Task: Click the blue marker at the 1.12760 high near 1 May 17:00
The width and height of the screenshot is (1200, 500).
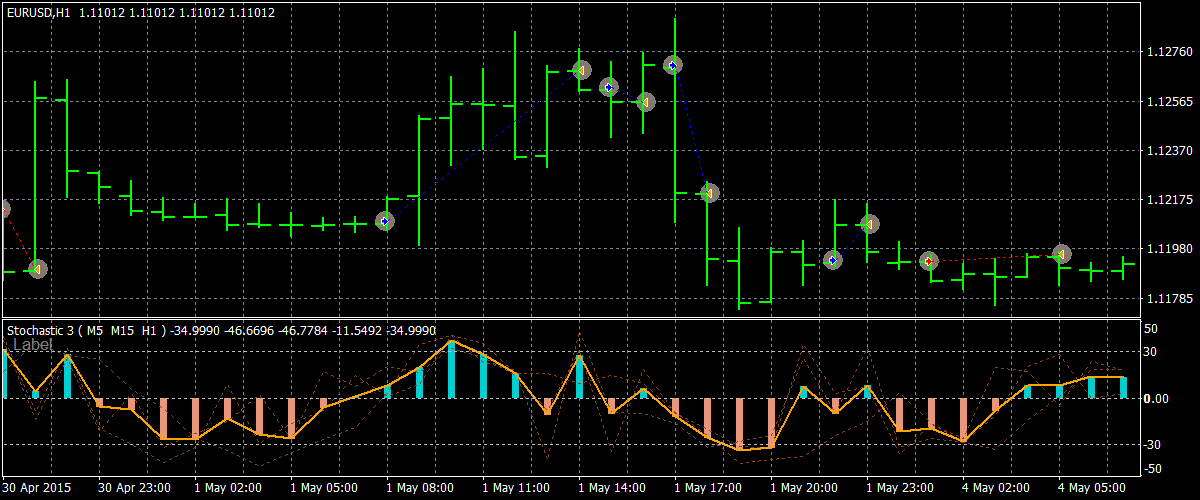Action: 673,65
